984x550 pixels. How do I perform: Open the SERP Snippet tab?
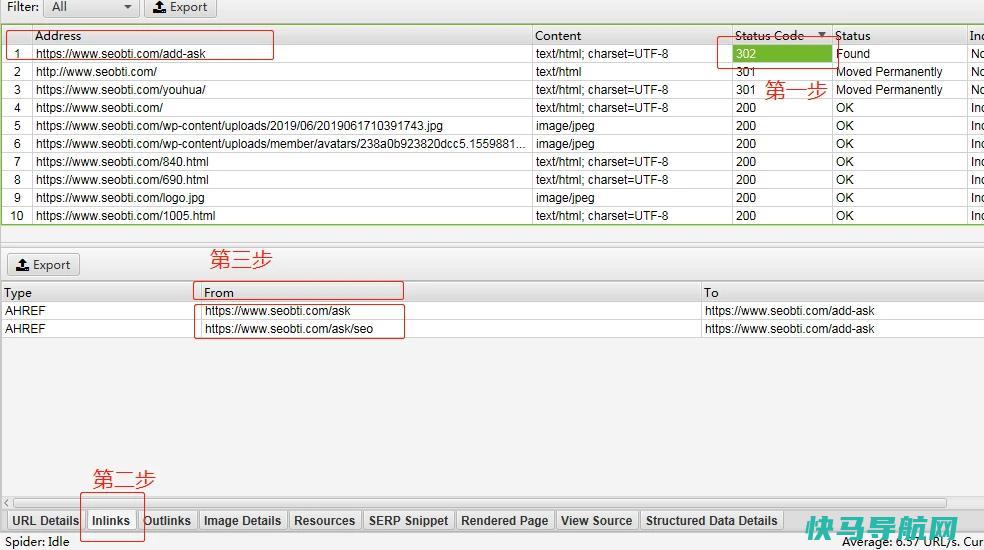(x=409, y=520)
